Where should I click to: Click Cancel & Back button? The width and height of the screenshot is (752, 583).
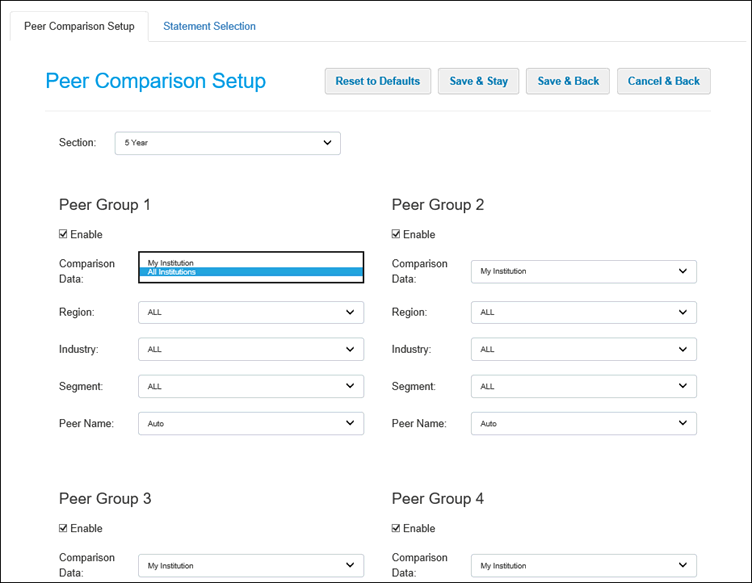tap(663, 81)
